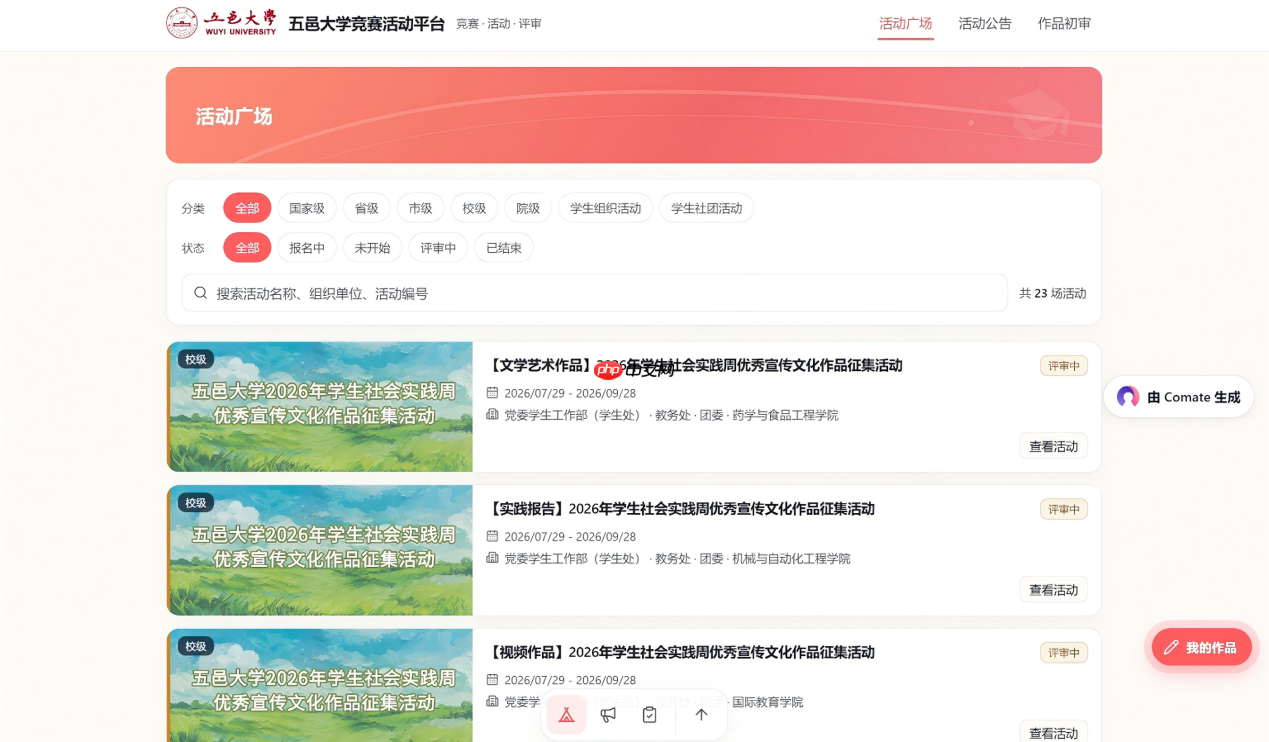Click calendar icon on 视频作品 card
Screen dimensions: 1269x742
492,680
